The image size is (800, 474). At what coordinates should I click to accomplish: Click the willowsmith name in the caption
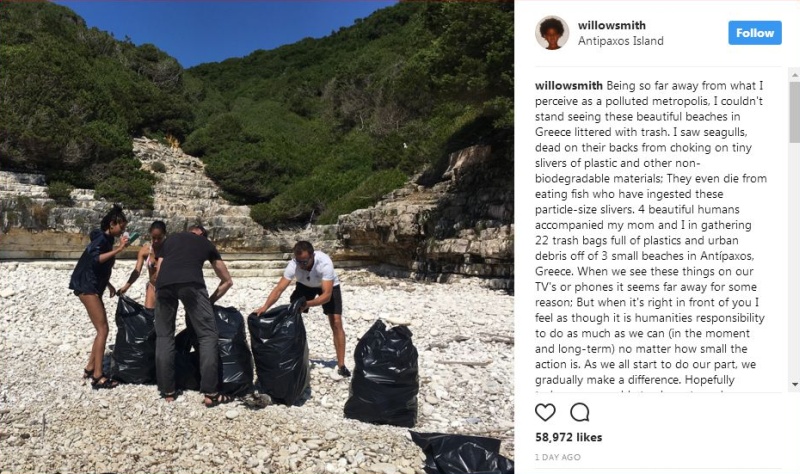tap(568, 85)
